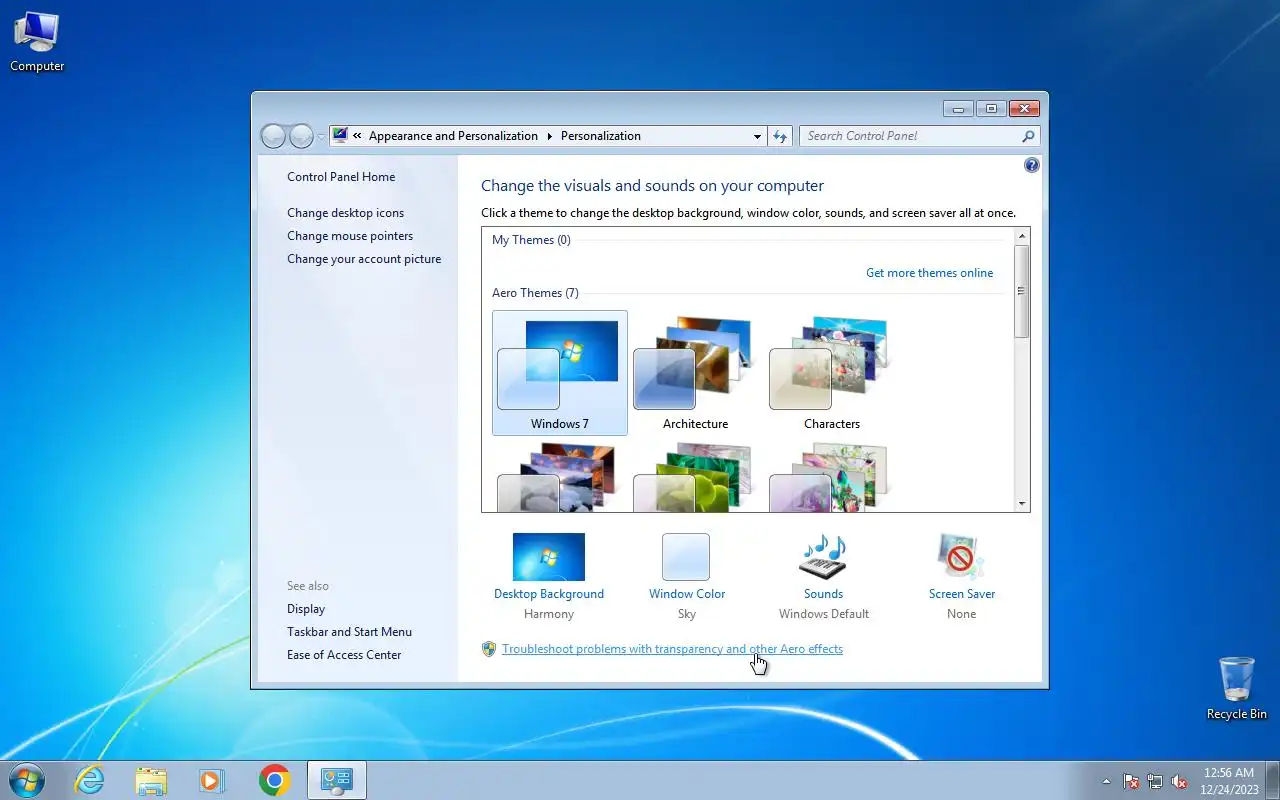
Task: Click Get more themes online link
Action: point(930,273)
